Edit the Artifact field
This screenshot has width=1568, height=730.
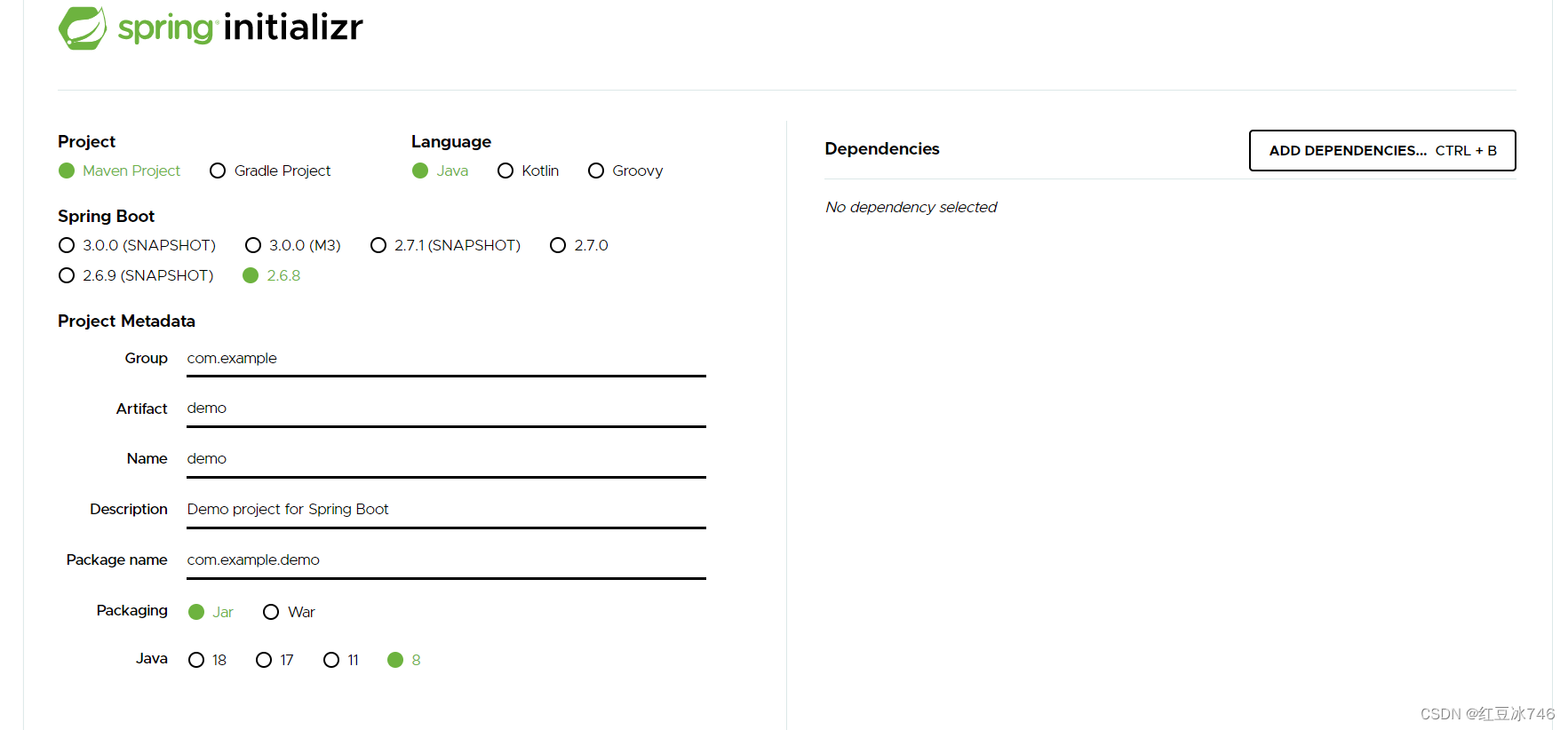pos(446,409)
